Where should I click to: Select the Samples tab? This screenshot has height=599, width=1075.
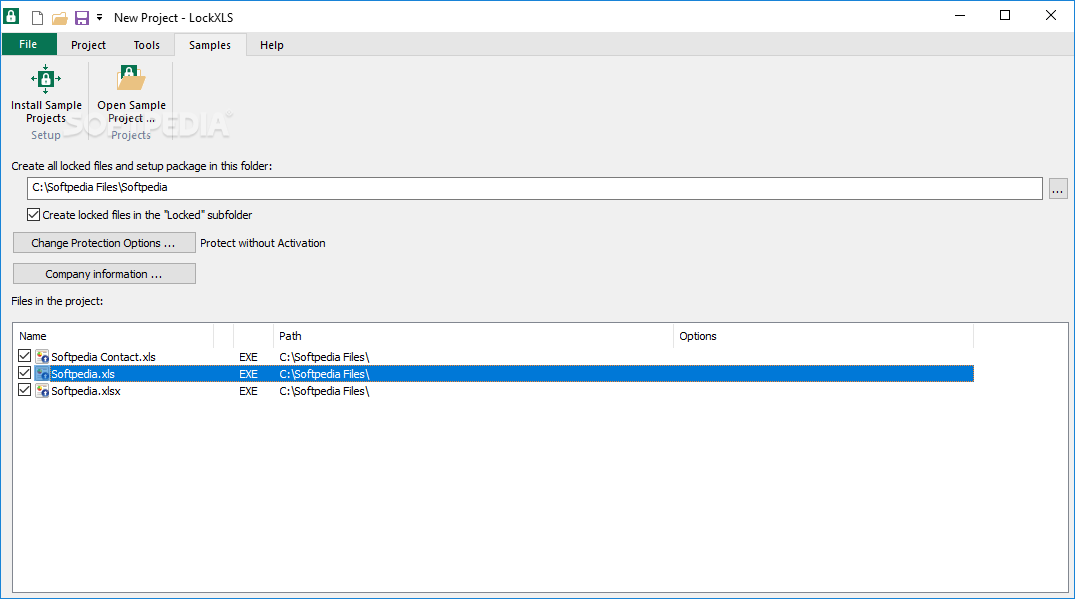point(210,45)
